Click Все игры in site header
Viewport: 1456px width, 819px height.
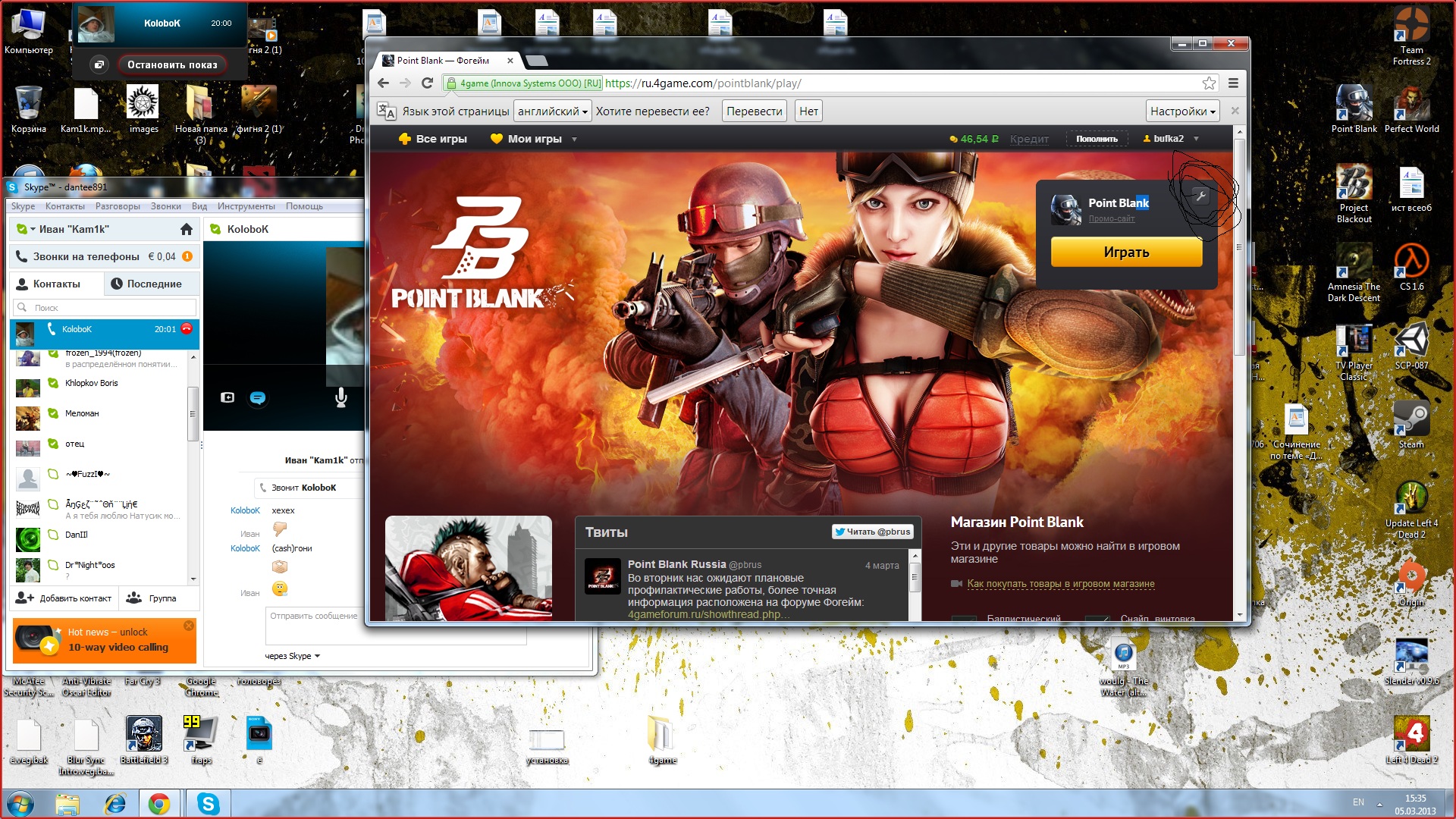432,139
